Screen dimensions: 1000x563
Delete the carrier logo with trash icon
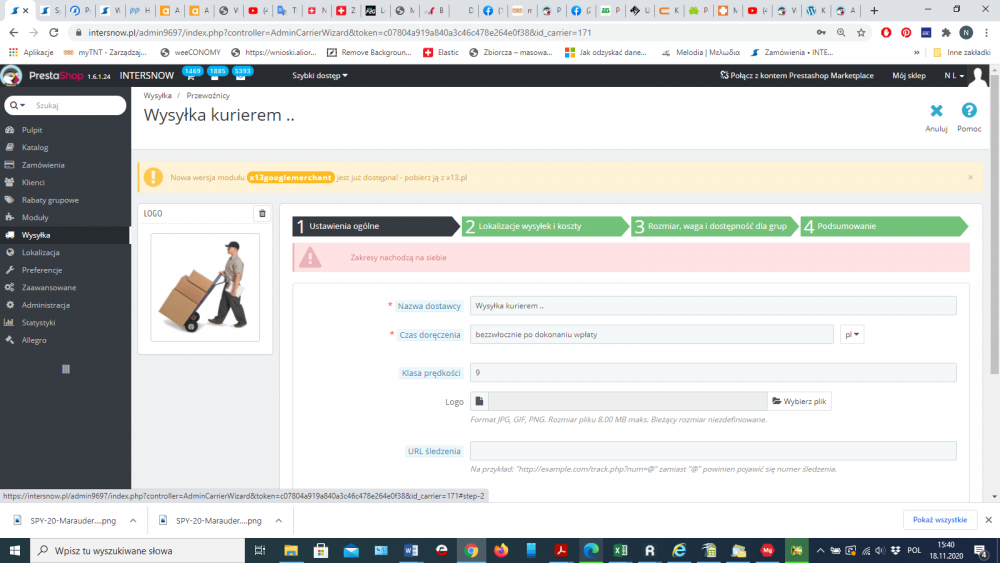tap(262, 214)
